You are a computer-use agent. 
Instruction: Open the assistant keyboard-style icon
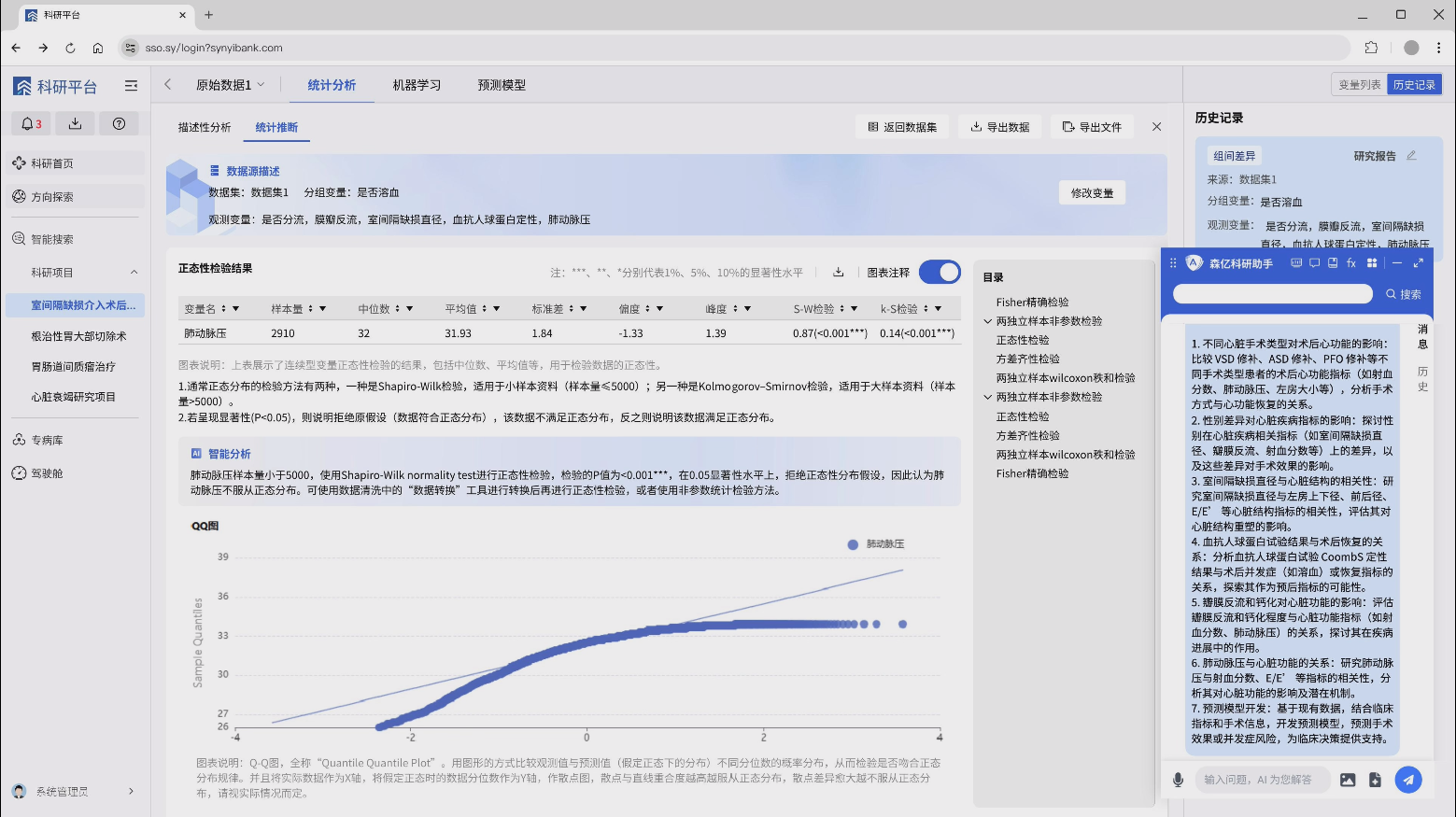(x=1296, y=263)
